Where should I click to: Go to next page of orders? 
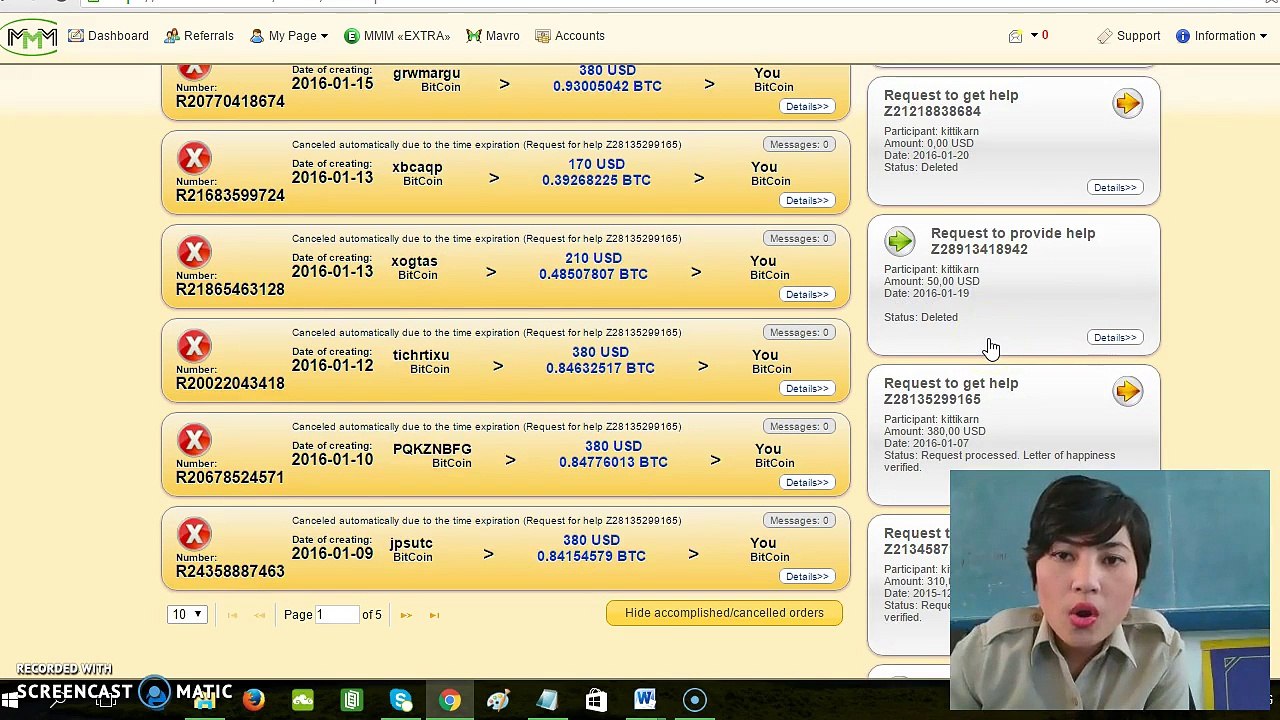pyautogui.click(x=406, y=615)
